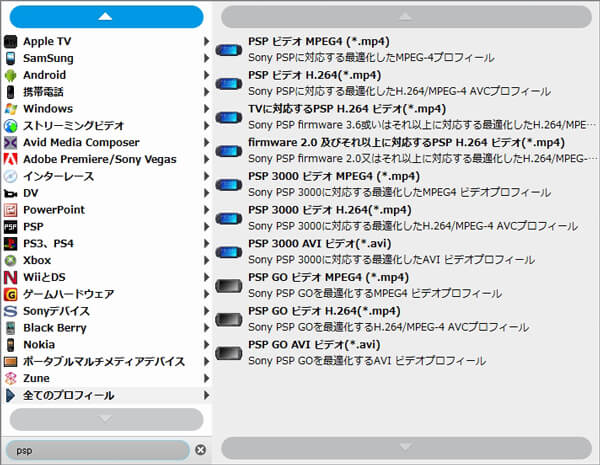Choose TVに対応するPSP H.264 ビデオ profile
600x465 pixels.
click(x=406, y=117)
